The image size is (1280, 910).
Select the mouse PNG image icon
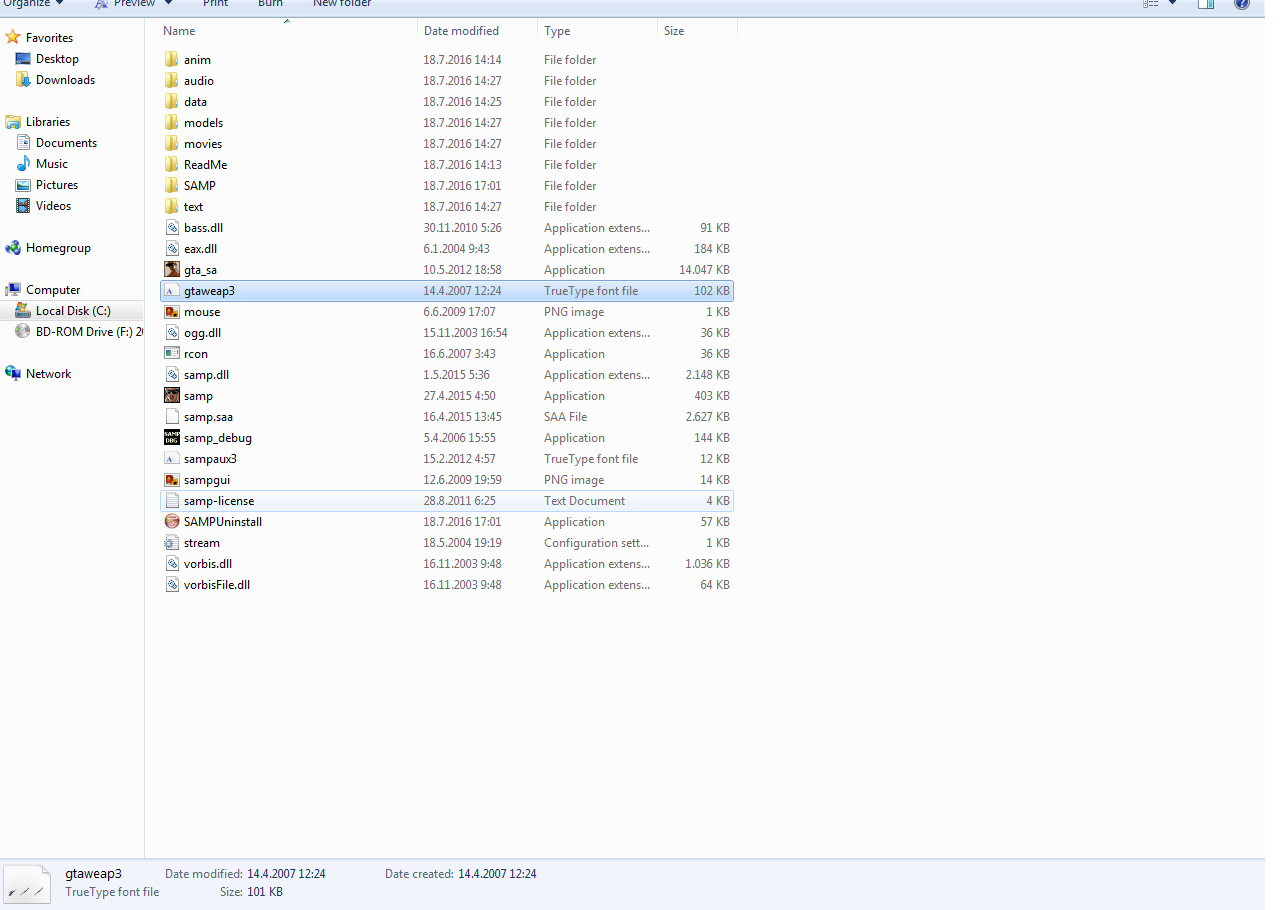171,312
